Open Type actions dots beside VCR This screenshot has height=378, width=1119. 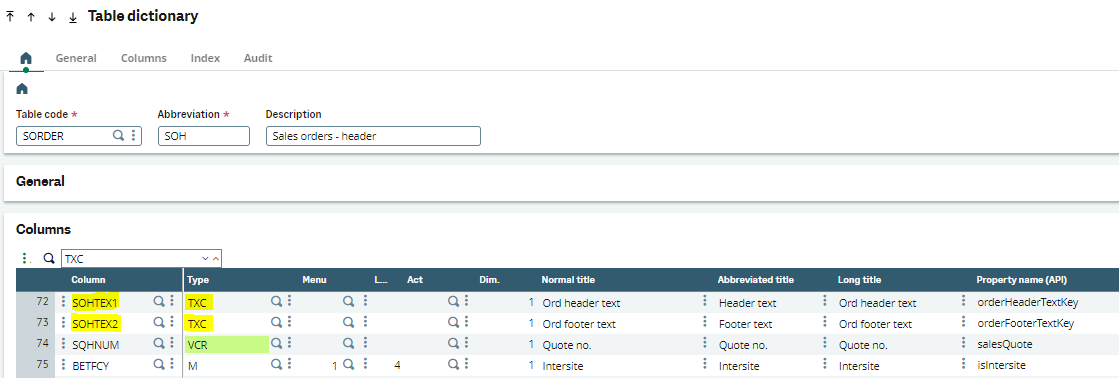pos(289,344)
